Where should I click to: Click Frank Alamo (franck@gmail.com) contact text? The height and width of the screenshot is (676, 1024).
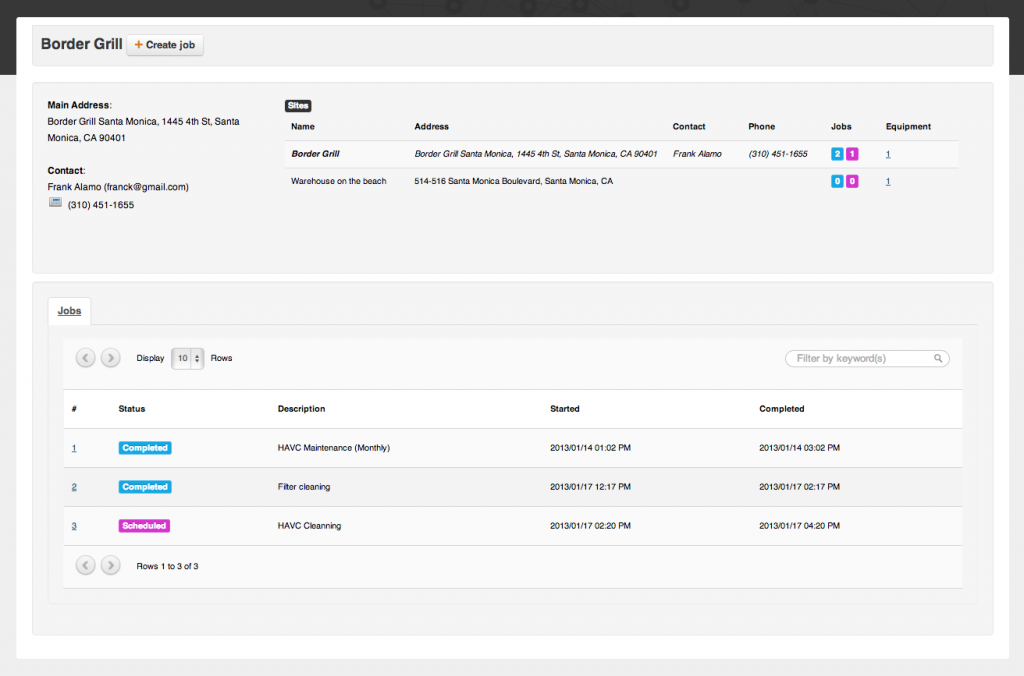(x=118, y=187)
